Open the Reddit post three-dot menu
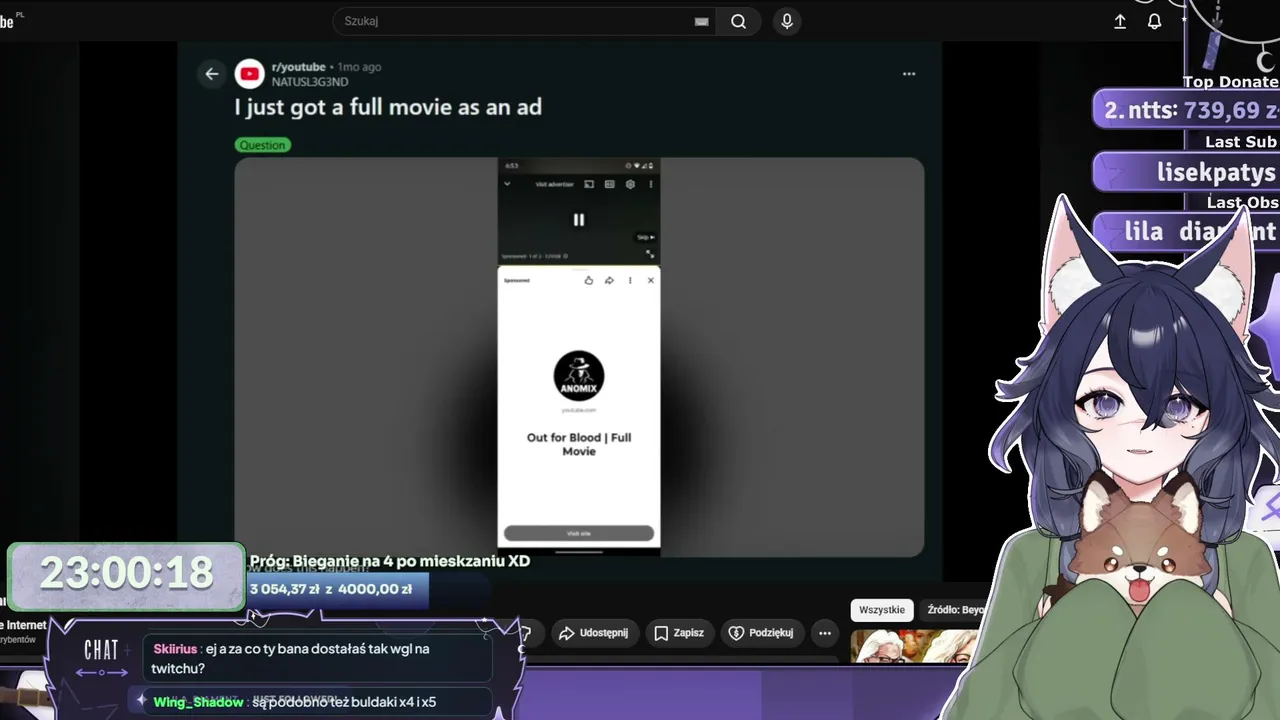Image resolution: width=1280 pixels, height=720 pixels. pos(909,74)
